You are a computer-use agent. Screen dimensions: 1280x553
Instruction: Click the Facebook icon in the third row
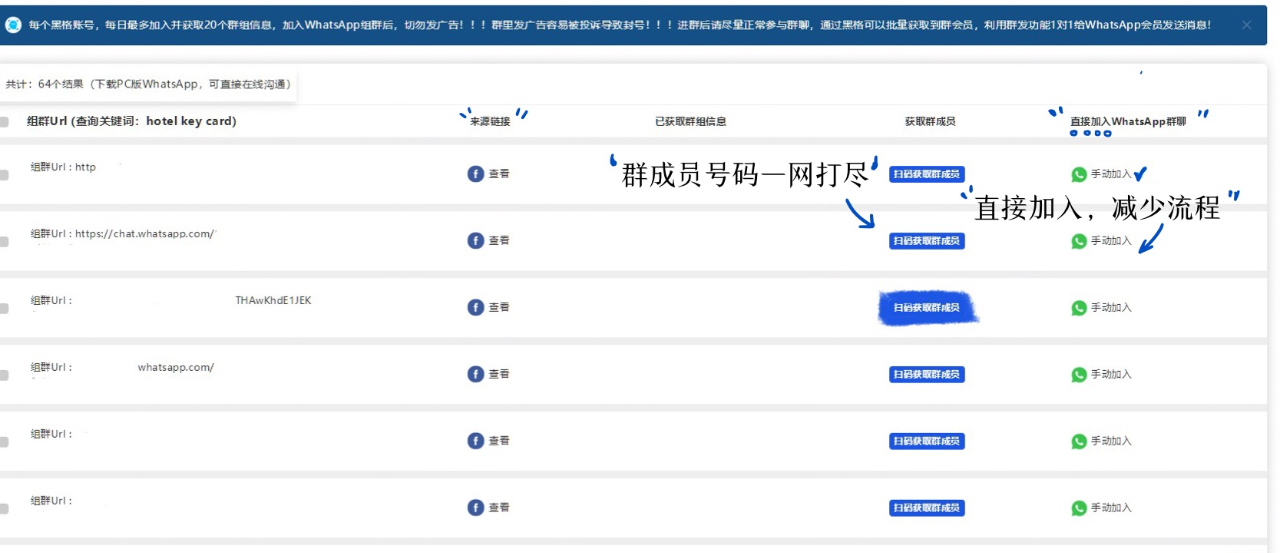(x=476, y=307)
